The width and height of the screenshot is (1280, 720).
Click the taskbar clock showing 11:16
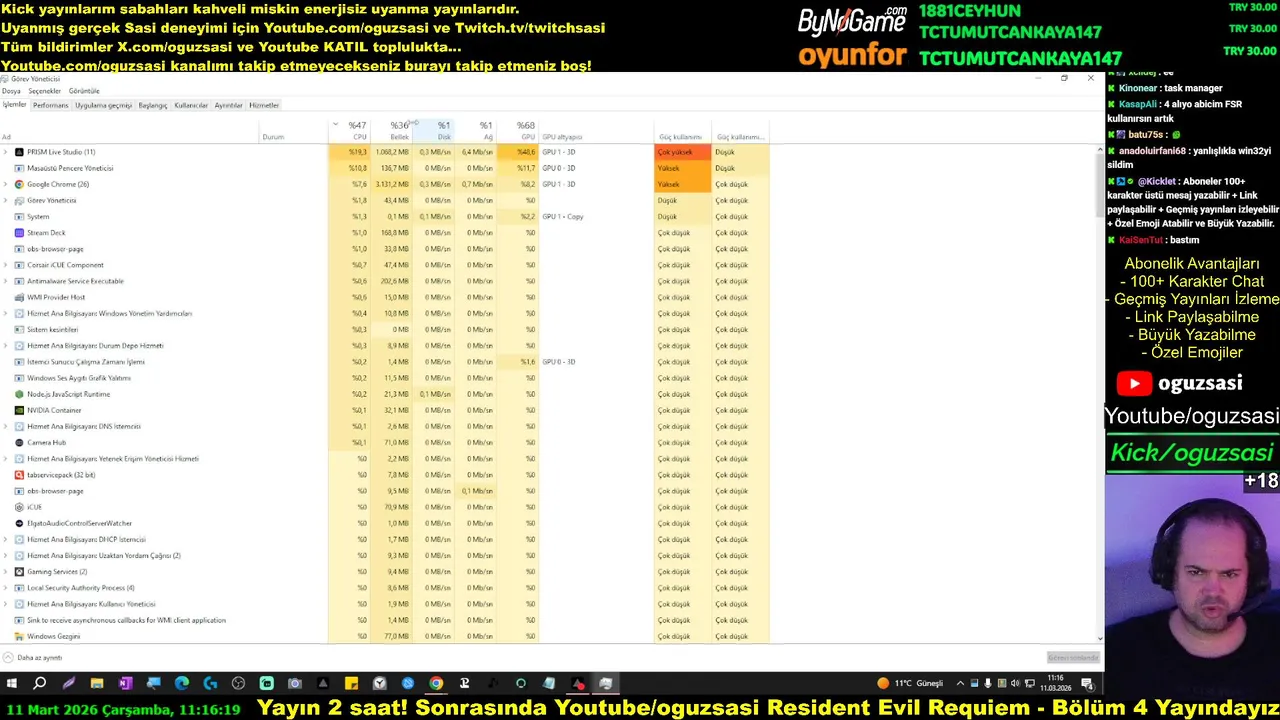point(1055,683)
